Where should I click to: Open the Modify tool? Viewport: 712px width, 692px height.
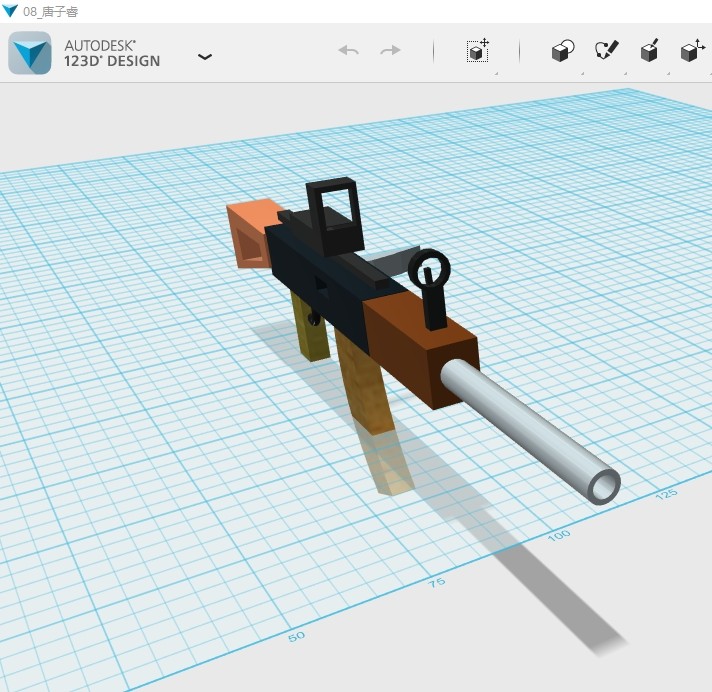(x=693, y=50)
